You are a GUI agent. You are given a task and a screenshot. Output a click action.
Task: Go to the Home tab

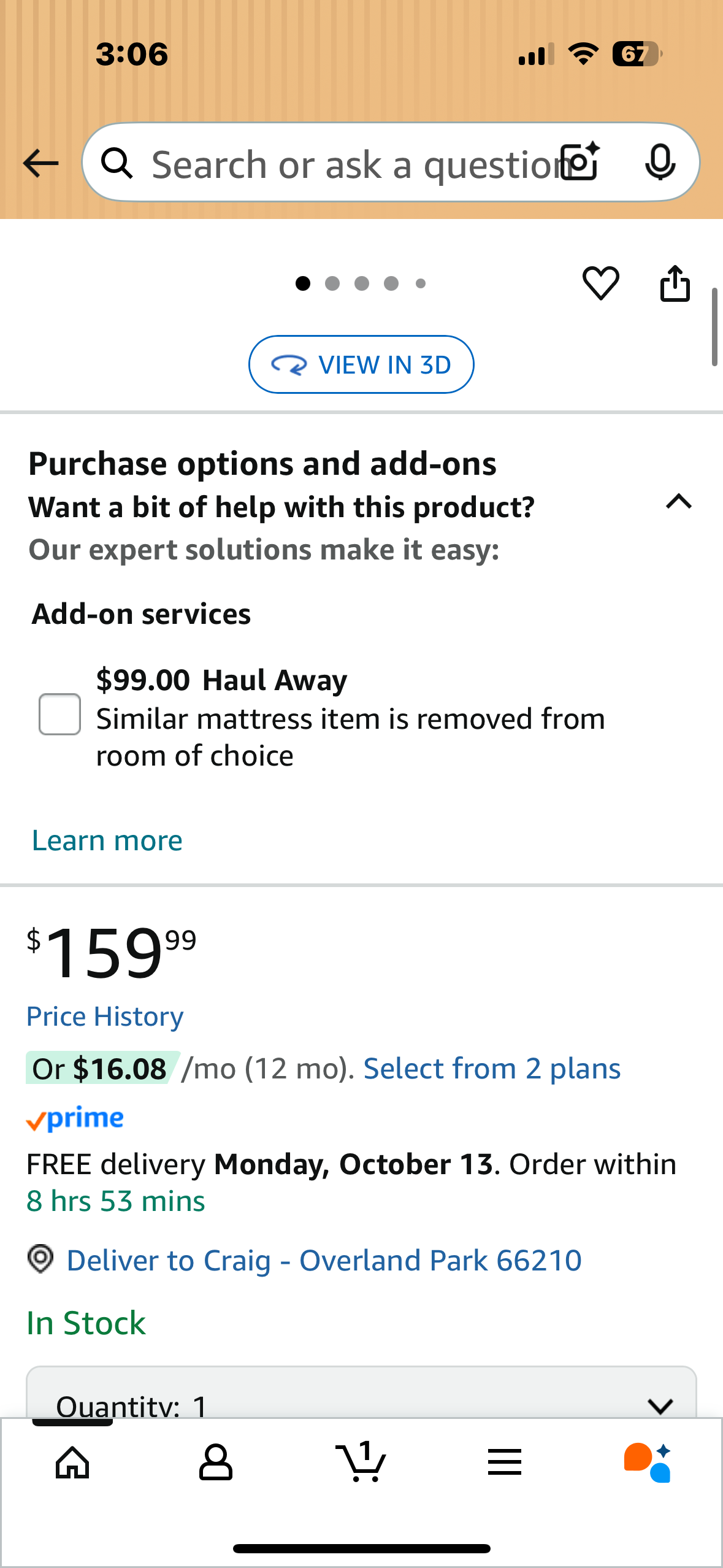(x=72, y=1462)
